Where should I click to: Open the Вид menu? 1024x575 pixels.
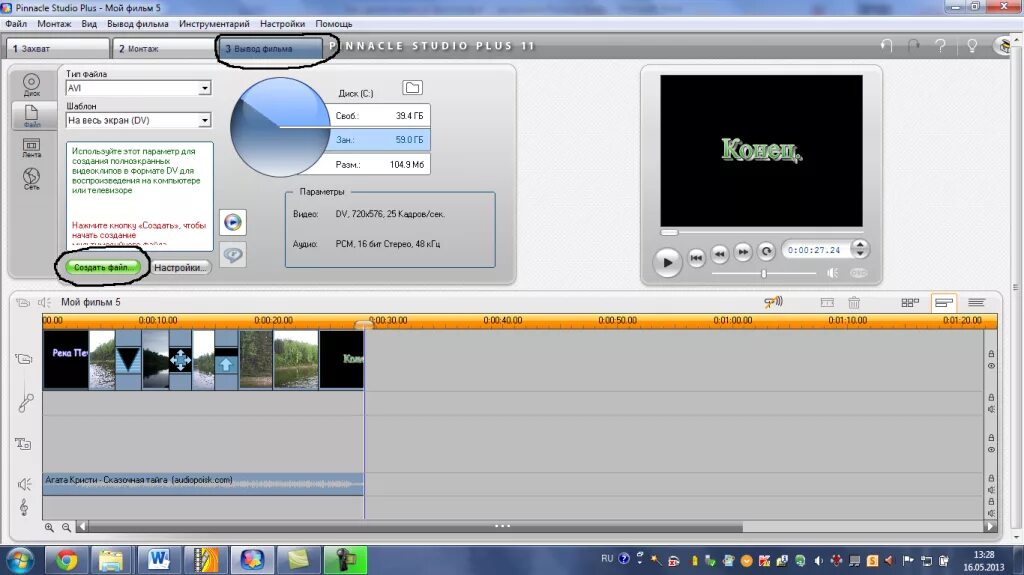(x=89, y=24)
